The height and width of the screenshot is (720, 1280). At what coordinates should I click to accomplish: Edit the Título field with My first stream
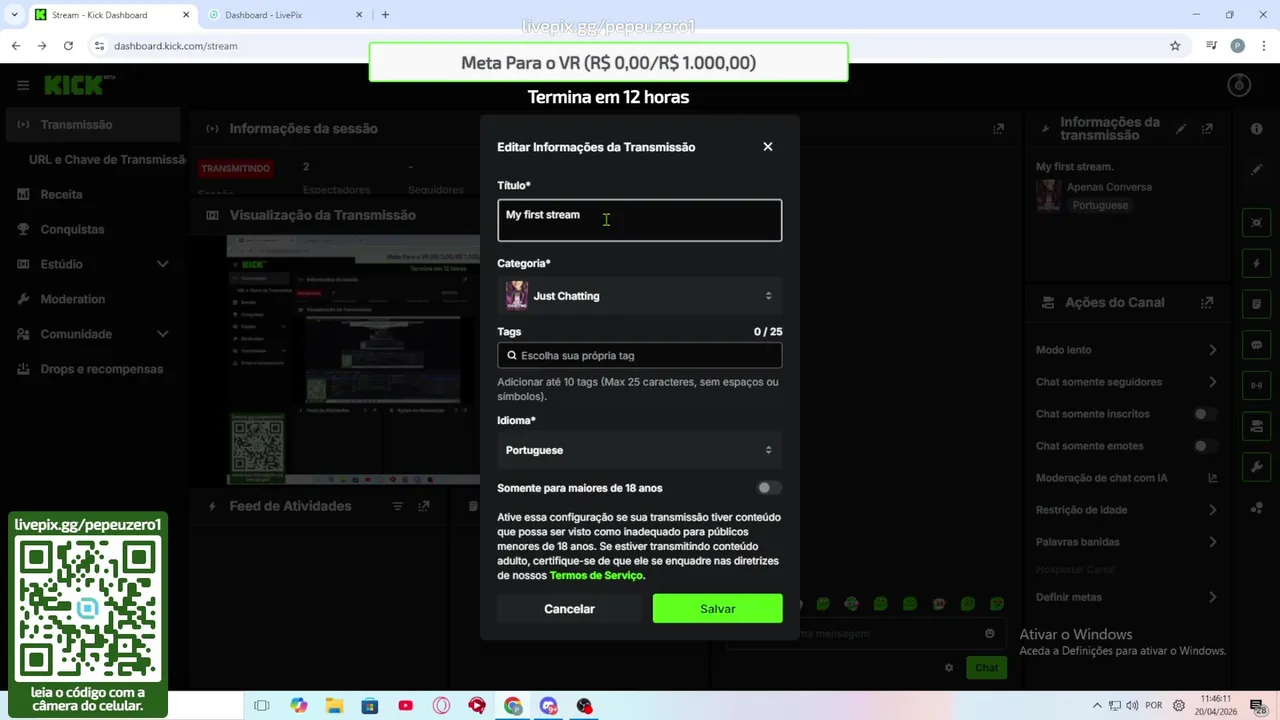[640, 220]
